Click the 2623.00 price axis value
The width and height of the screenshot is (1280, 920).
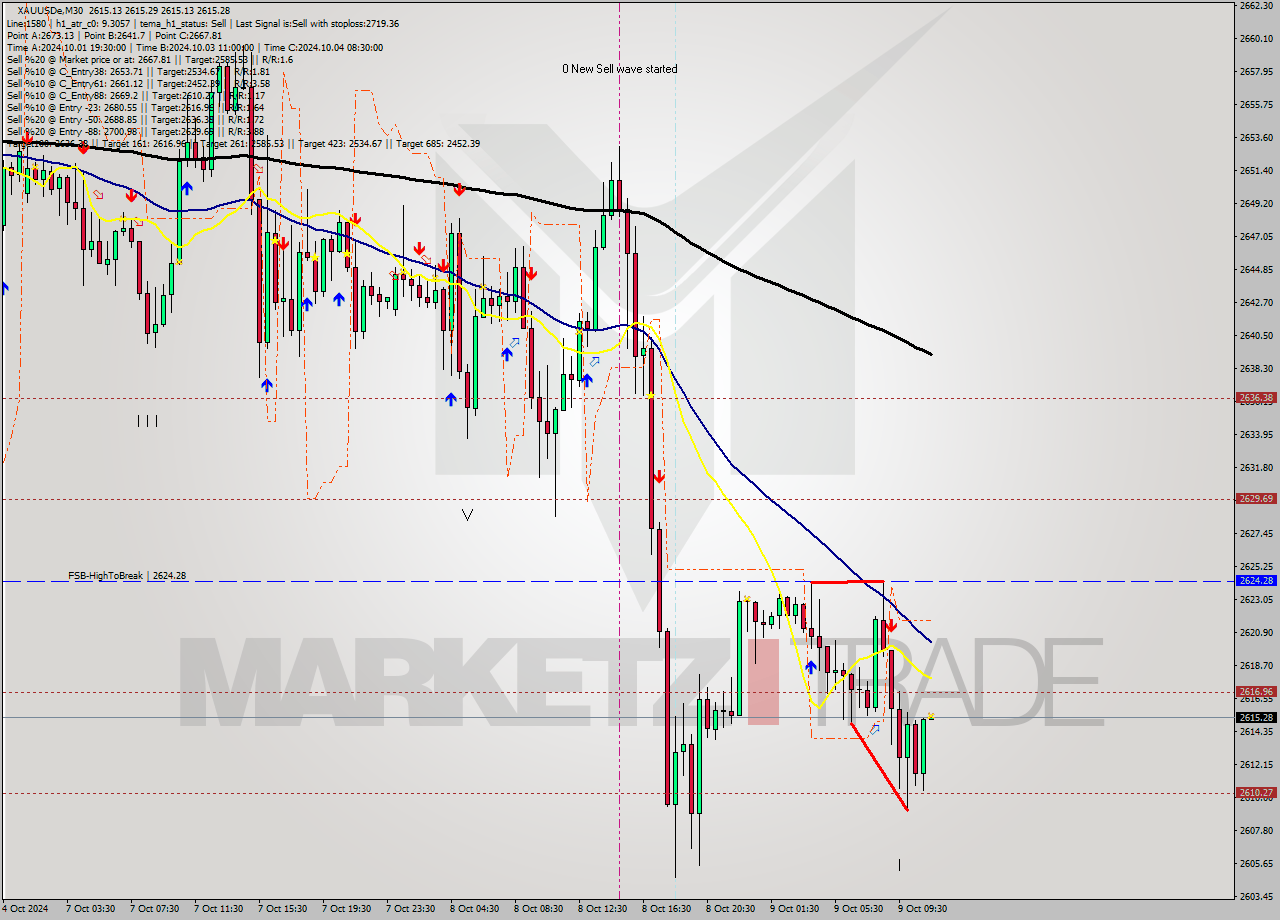pos(1256,599)
